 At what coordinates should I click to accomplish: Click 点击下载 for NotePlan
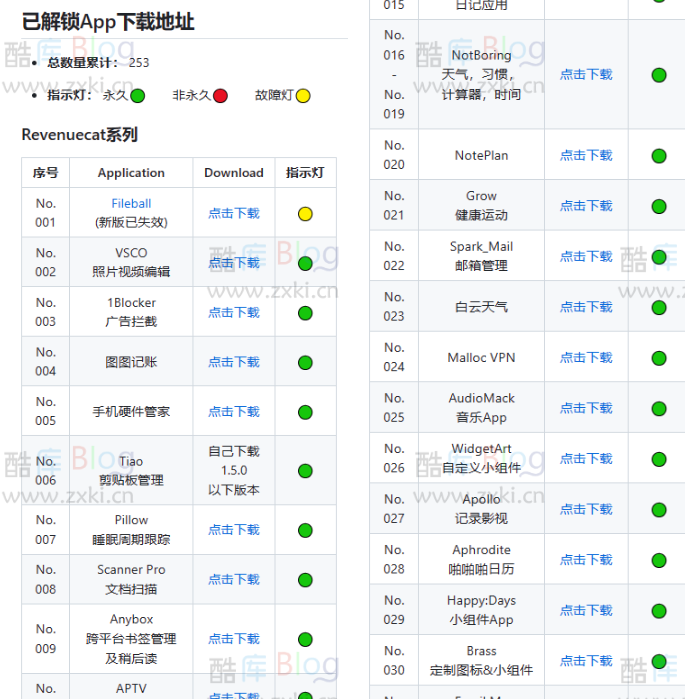point(586,155)
